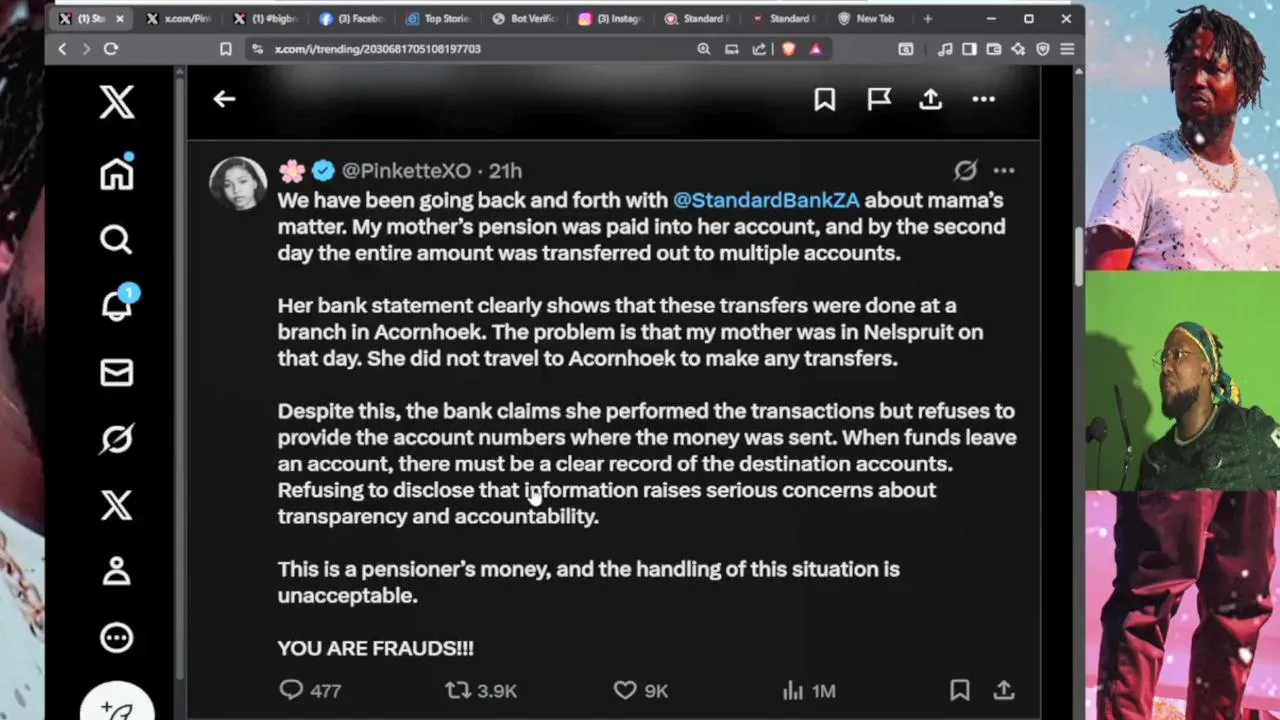1280x720 pixels.
Task: Toggle bookmark in the trending page header
Action: click(x=824, y=99)
